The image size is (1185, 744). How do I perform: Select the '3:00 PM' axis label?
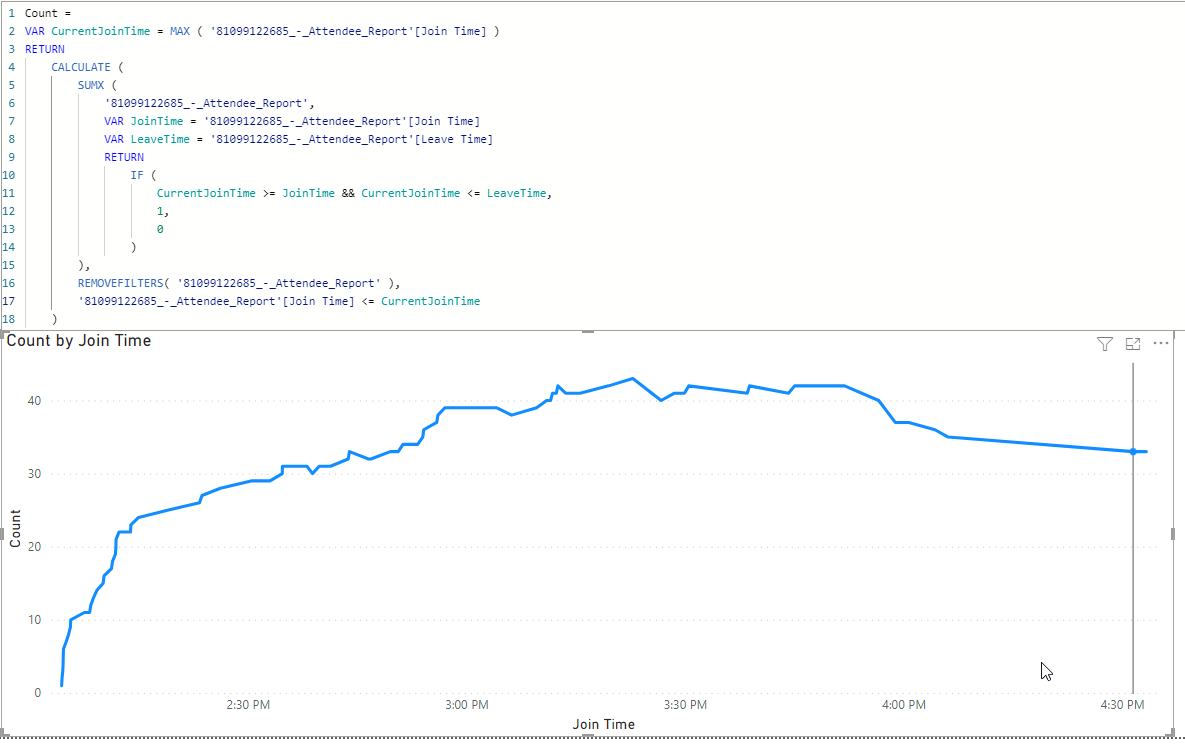466,705
